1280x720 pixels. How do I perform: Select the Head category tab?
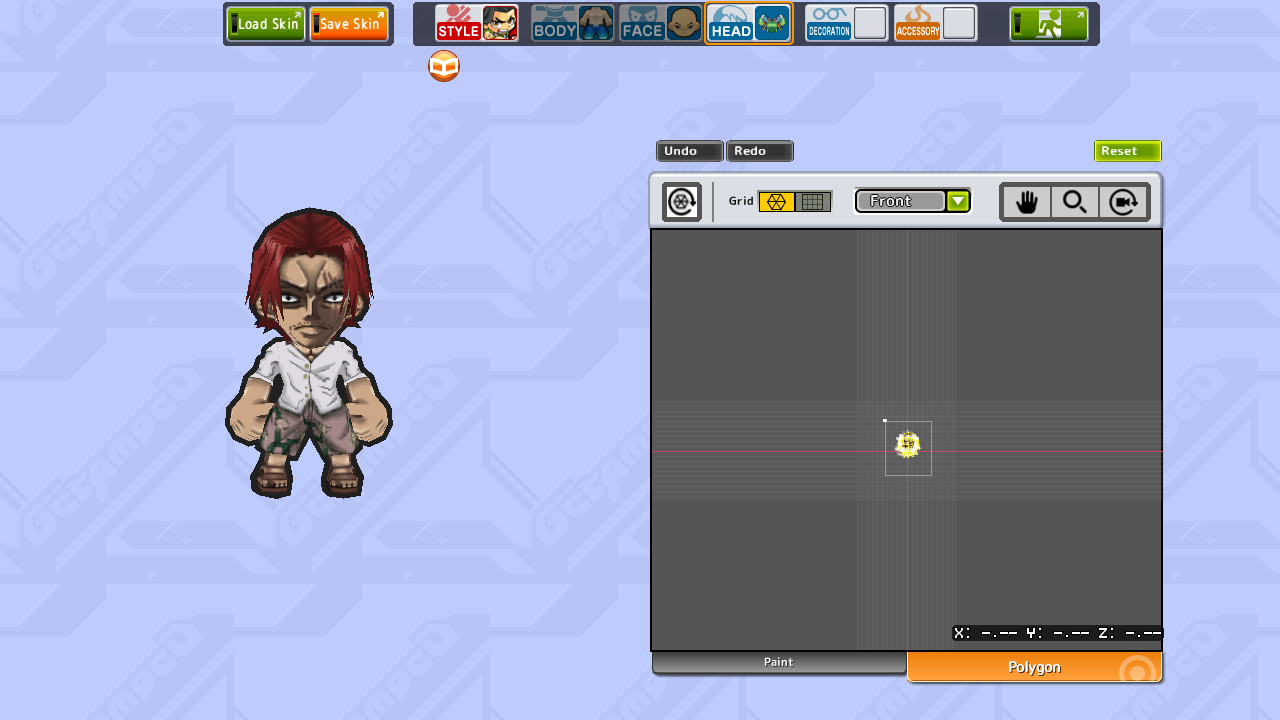click(x=749, y=23)
